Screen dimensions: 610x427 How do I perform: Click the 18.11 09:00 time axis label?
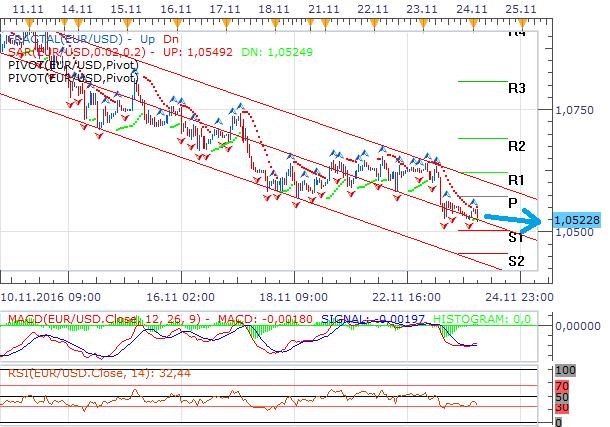[289, 297]
